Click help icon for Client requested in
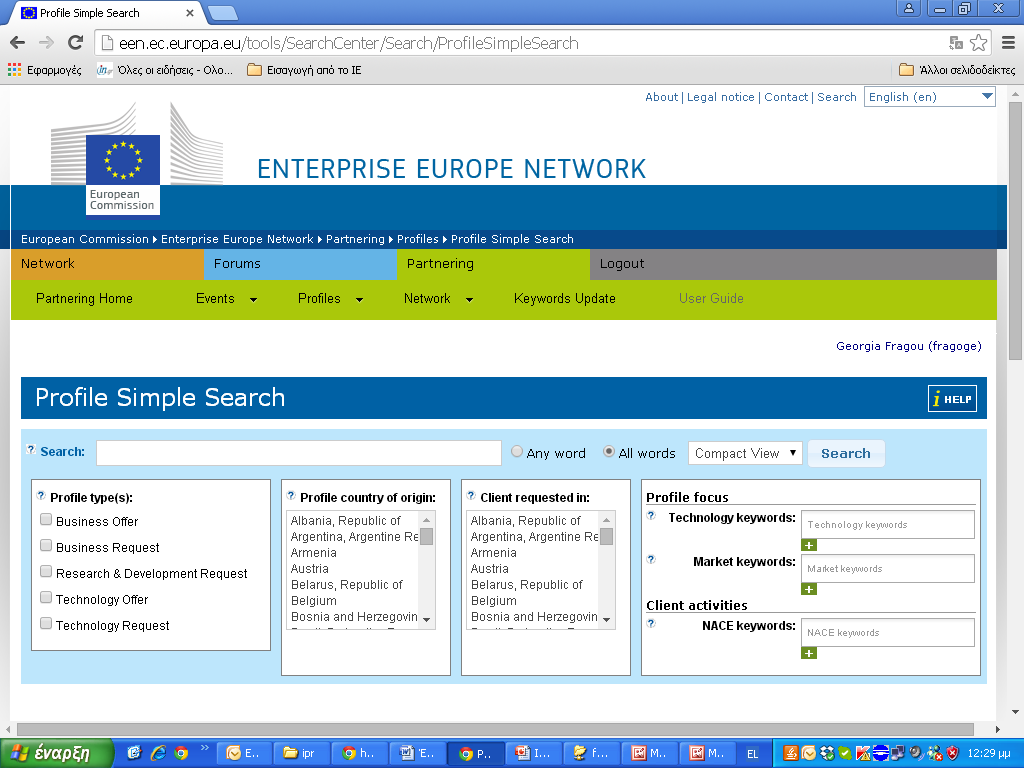1024x768 pixels. pos(472,496)
